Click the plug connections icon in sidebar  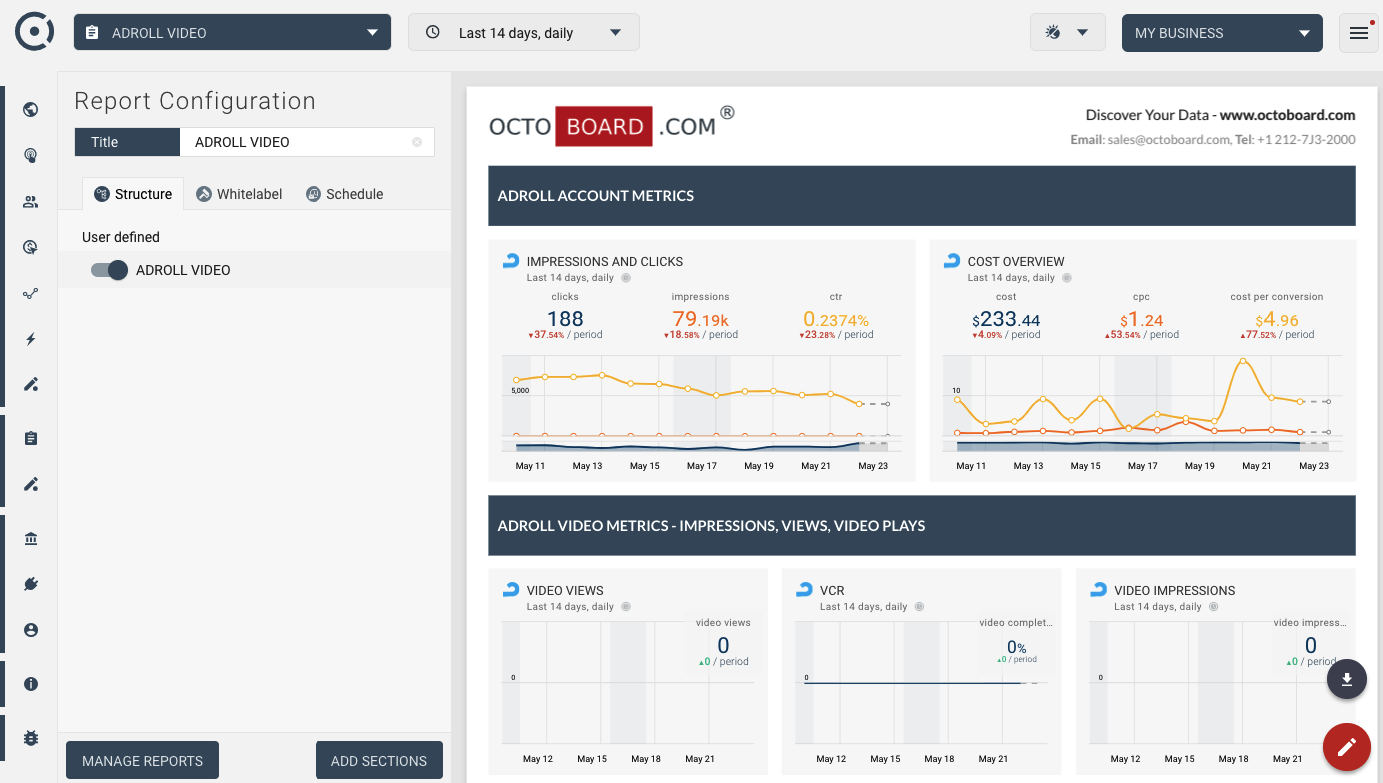click(x=31, y=584)
